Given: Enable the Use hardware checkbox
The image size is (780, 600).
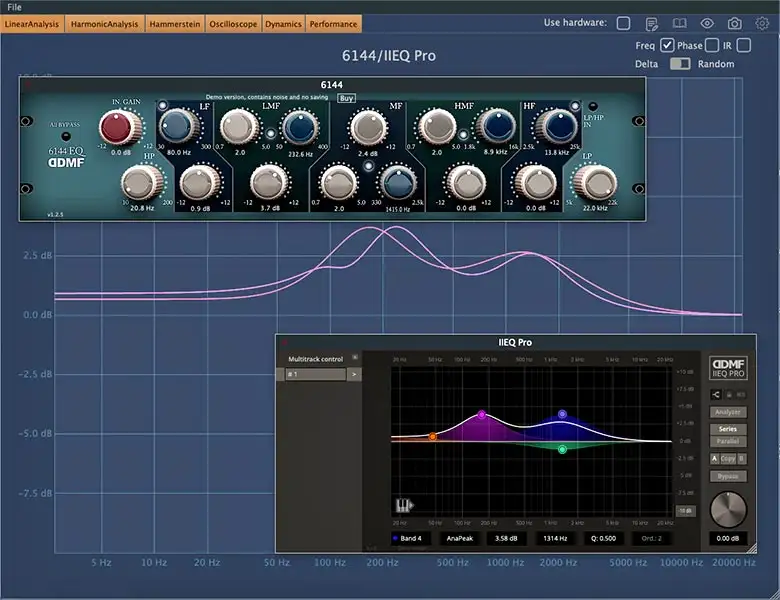Looking at the screenshot, I should coord(623,23).
